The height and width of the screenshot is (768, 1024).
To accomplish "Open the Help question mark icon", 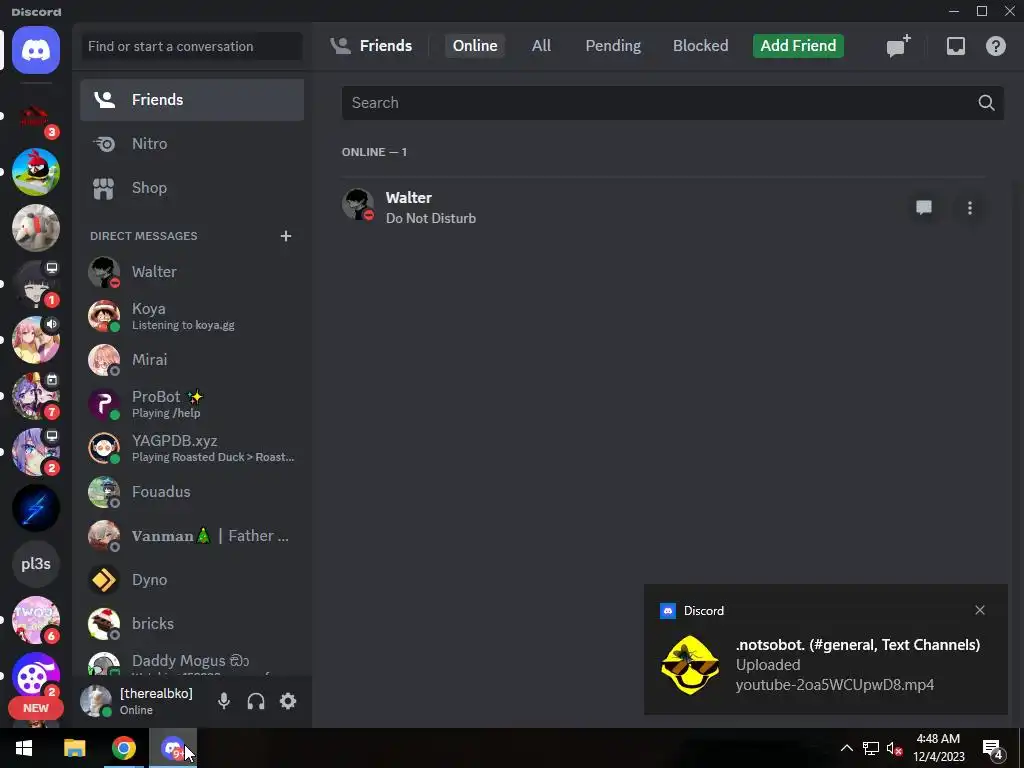I will tap(995, 46).
